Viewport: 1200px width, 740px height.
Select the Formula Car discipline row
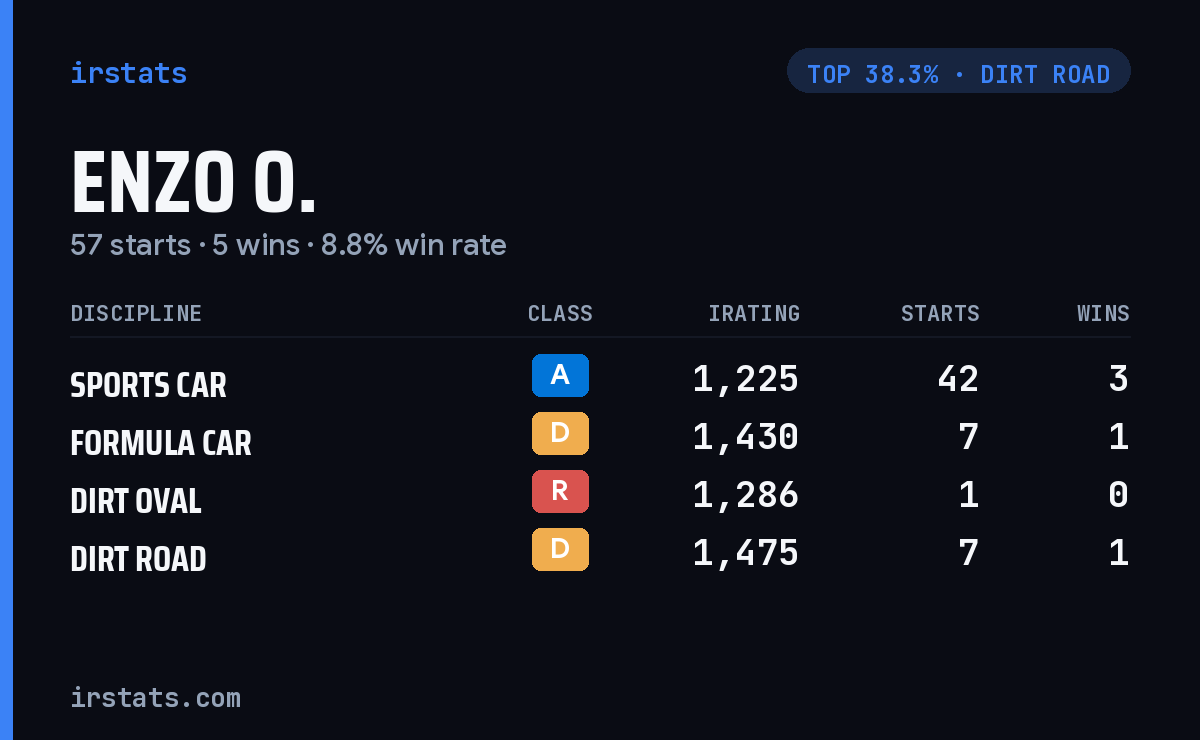click(x=600, y=438)
